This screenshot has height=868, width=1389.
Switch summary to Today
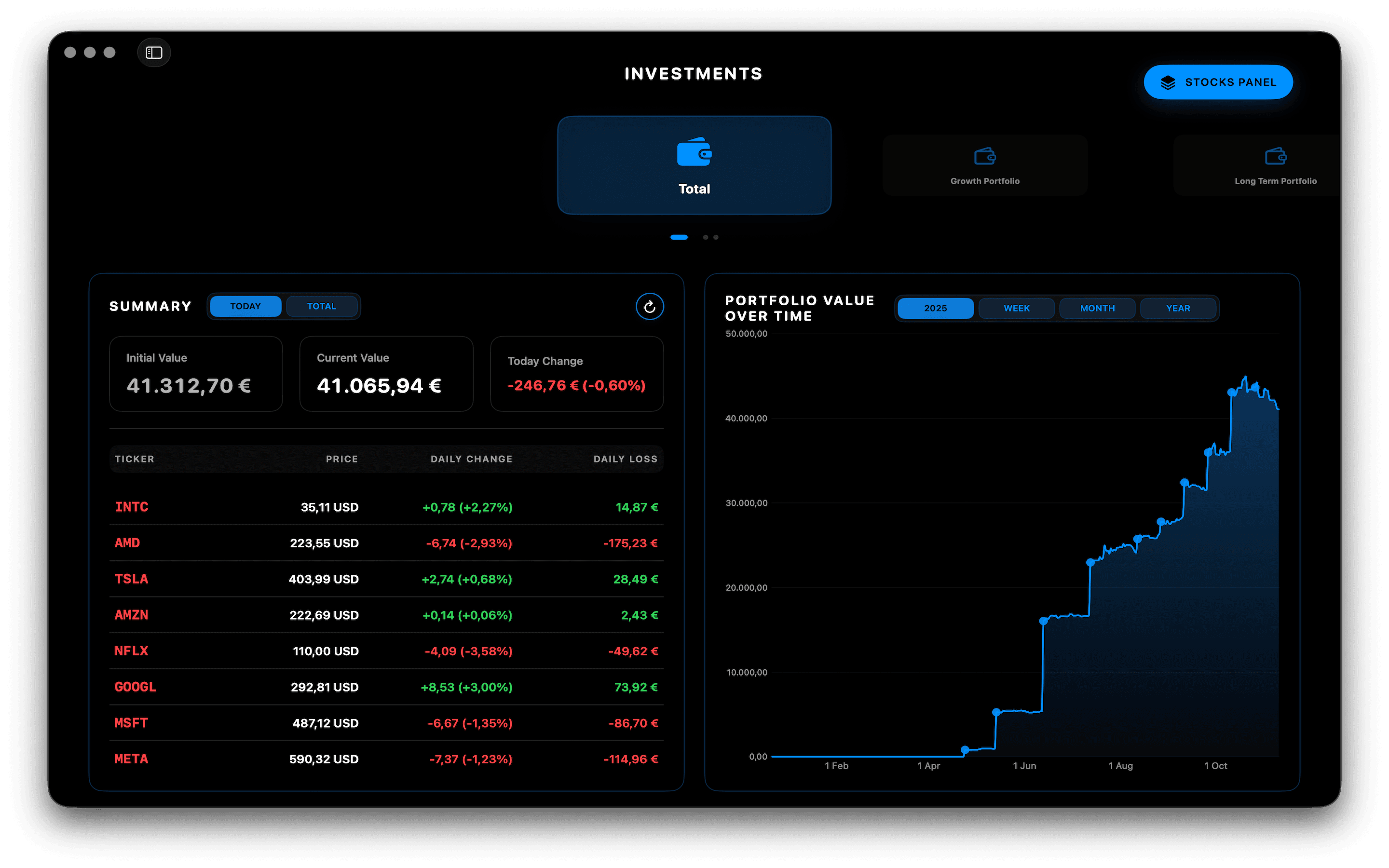click(245, 307)
